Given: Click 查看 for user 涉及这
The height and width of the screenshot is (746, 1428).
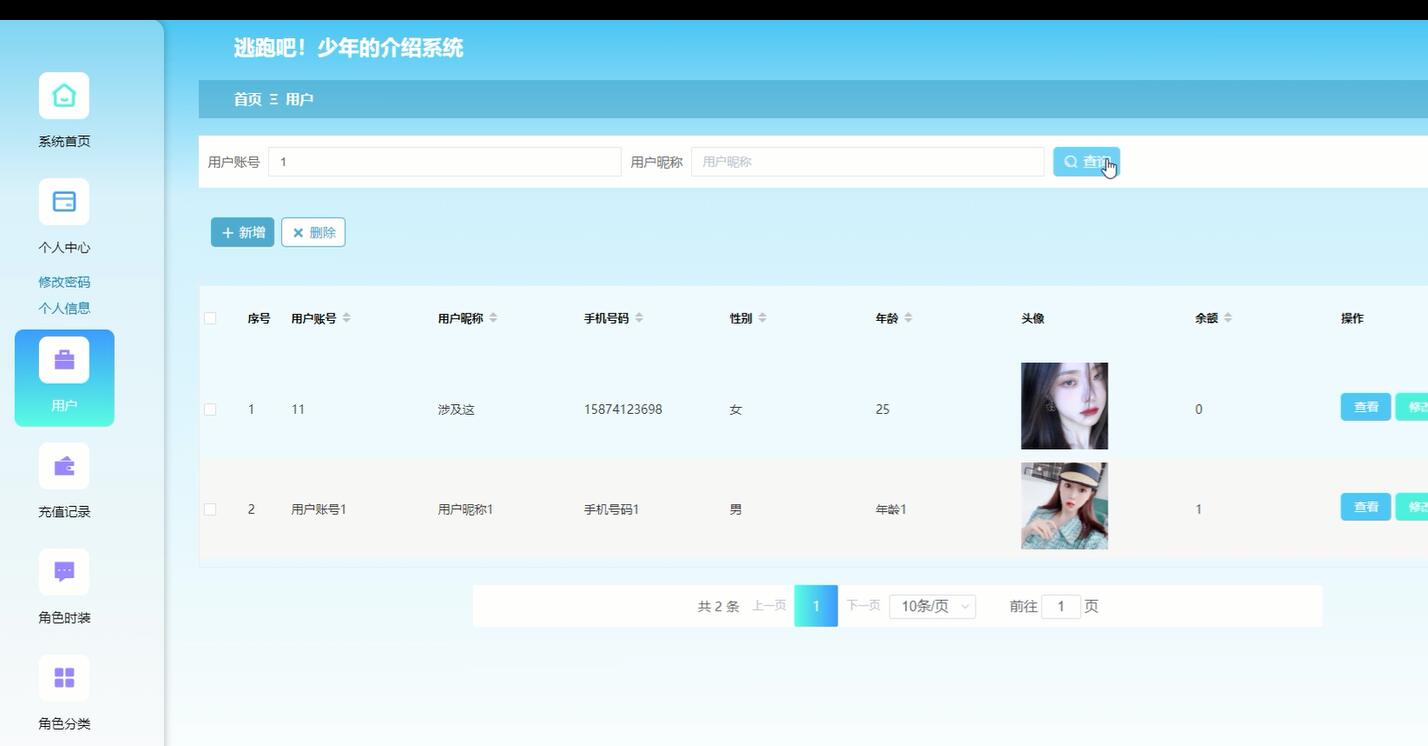Looking at the screenshot, I should (x=1364, y=407).
